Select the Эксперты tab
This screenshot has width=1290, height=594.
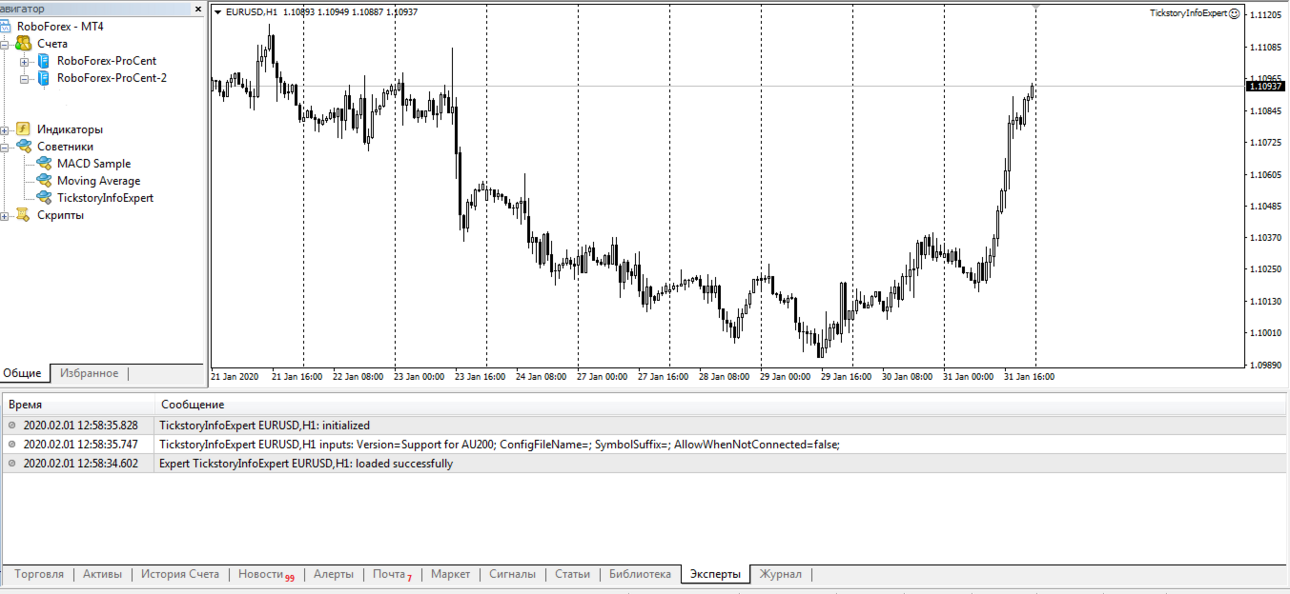coord(715,574)
